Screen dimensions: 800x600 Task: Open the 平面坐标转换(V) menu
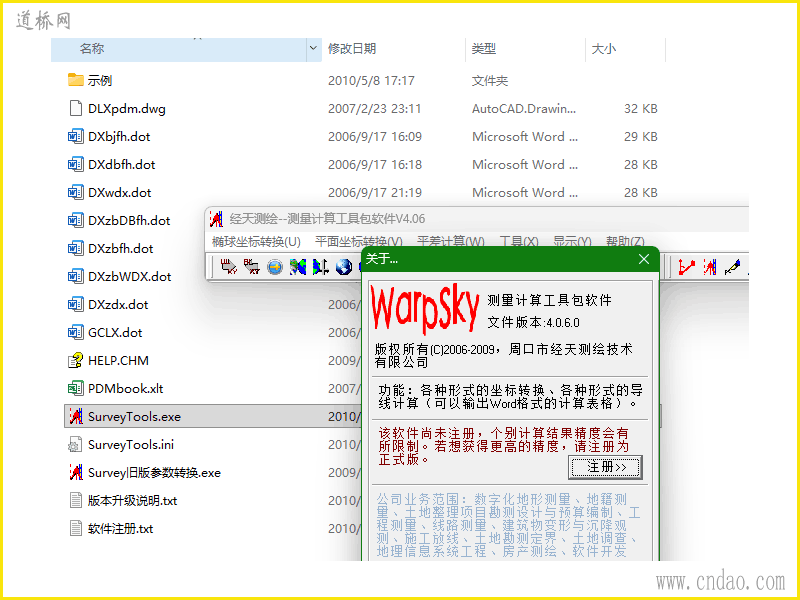click(x=359, y=241)
